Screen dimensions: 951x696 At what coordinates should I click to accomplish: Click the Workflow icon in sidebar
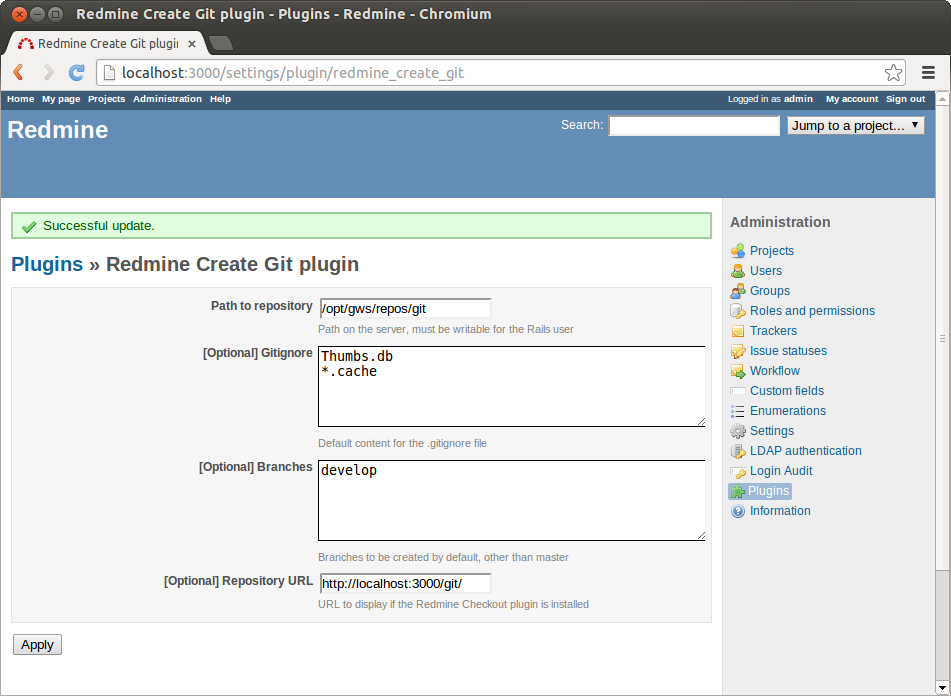(x=738, y=370)
